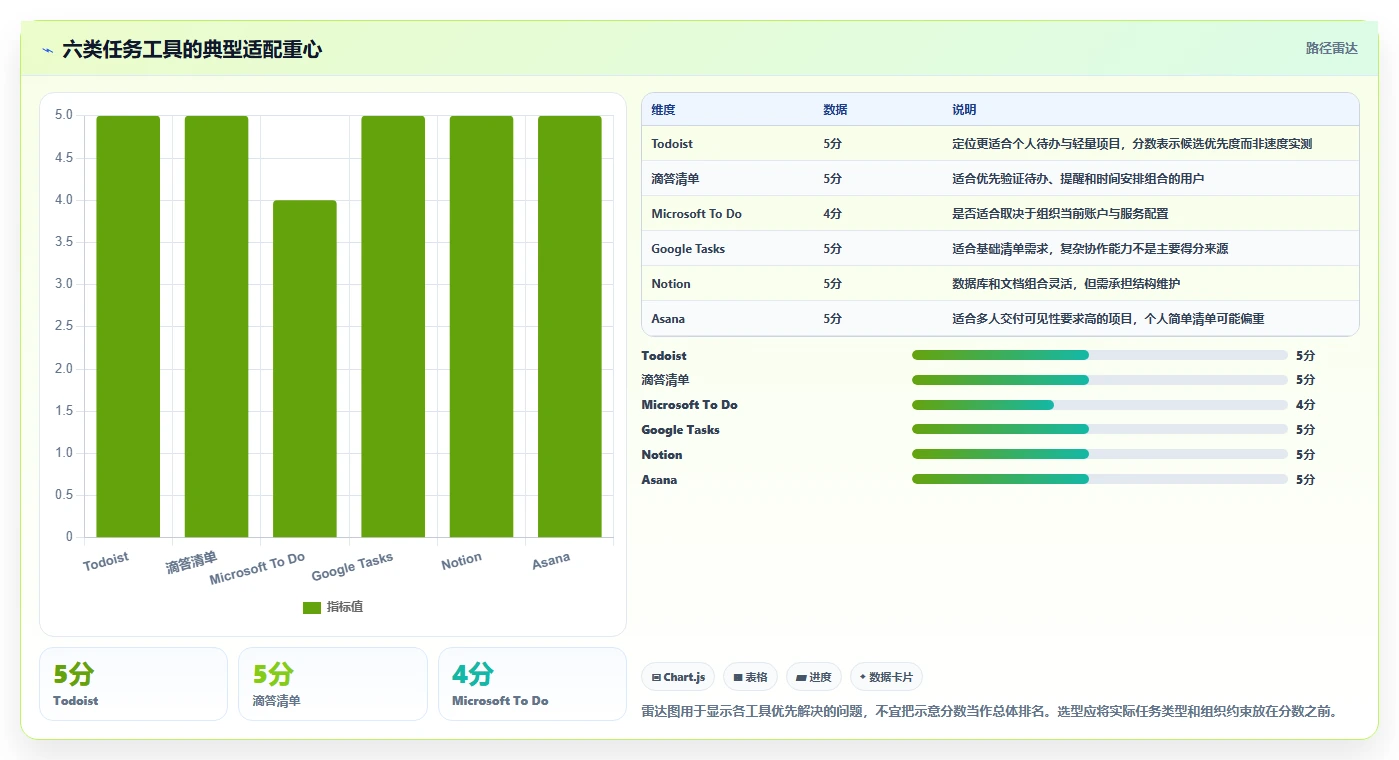
Task: Click the 滴答清单 cell in the table
Action: click(x=675, y=179)
